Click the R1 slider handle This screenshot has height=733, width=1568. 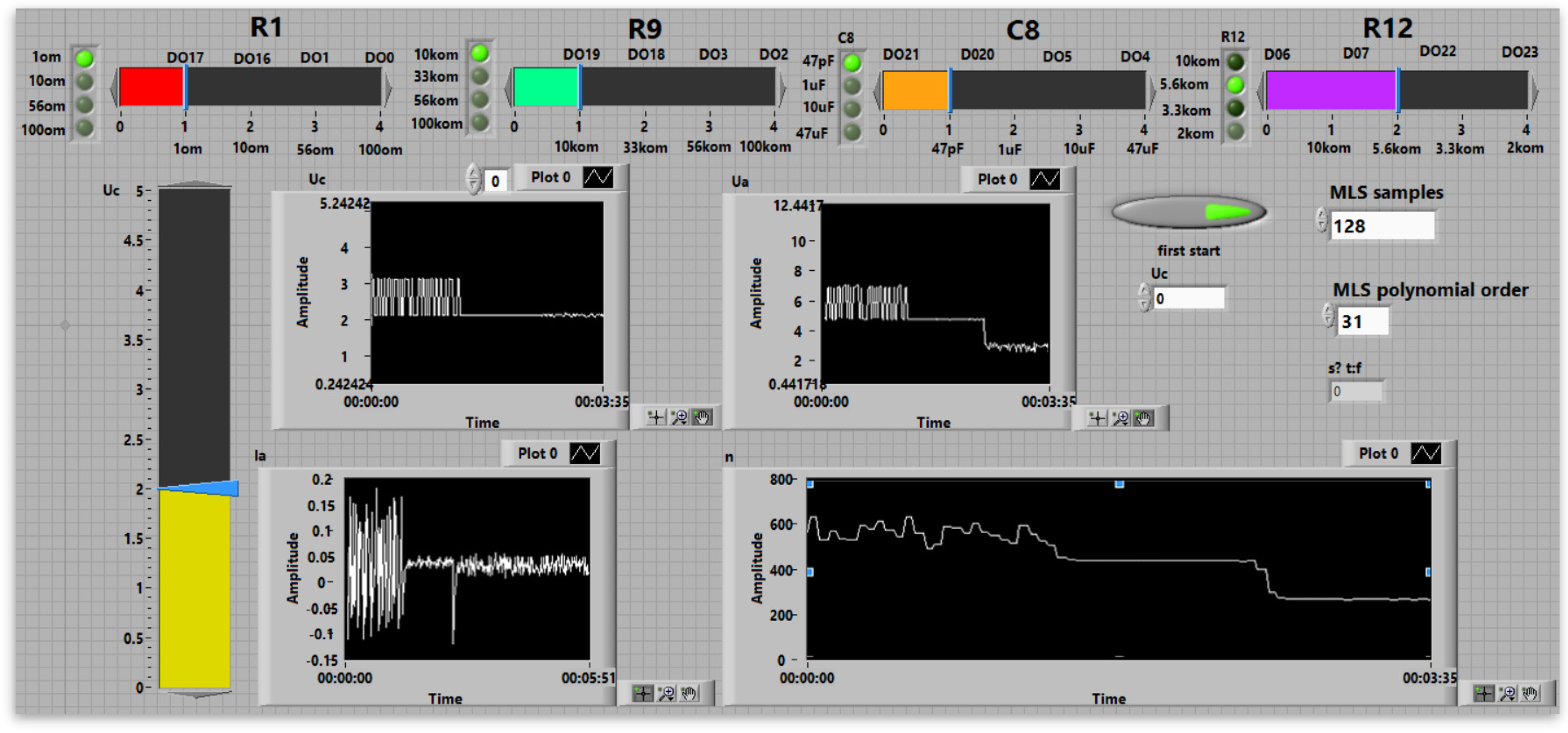[x=185, y=87]
